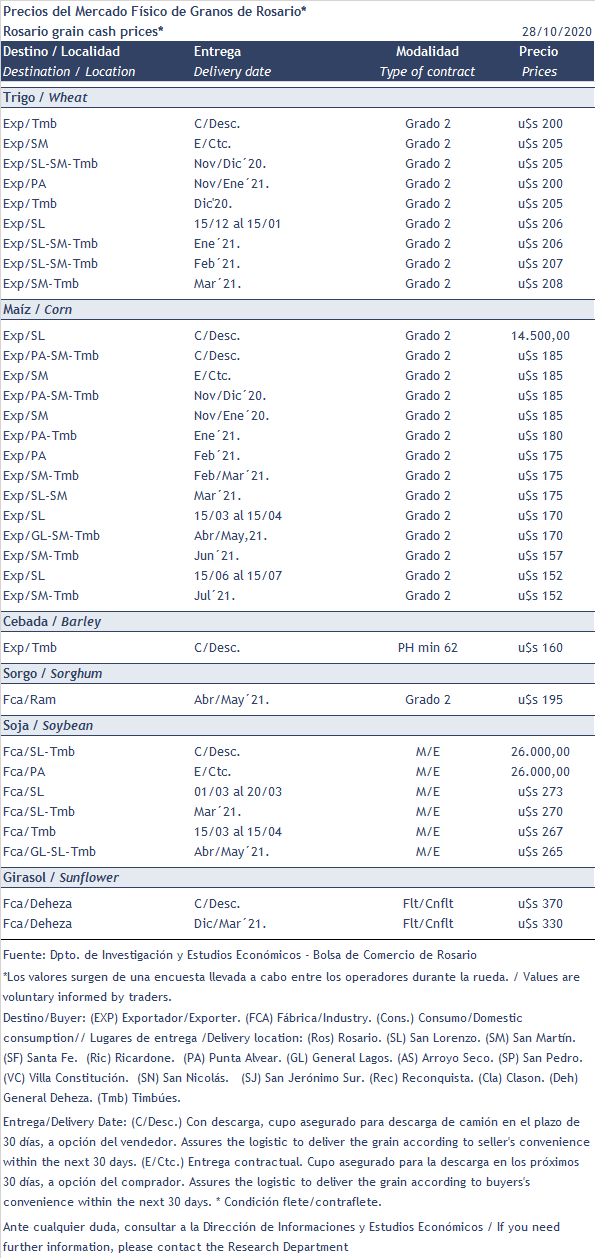Select the Maíz / Corn section heading
595x1258 pixels.
[38, 309]
